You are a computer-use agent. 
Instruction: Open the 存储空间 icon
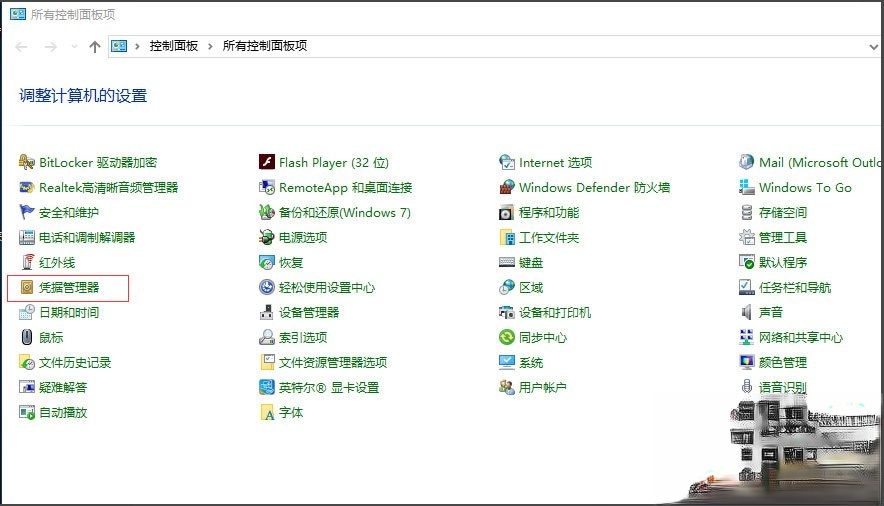[x=746, y=212]
